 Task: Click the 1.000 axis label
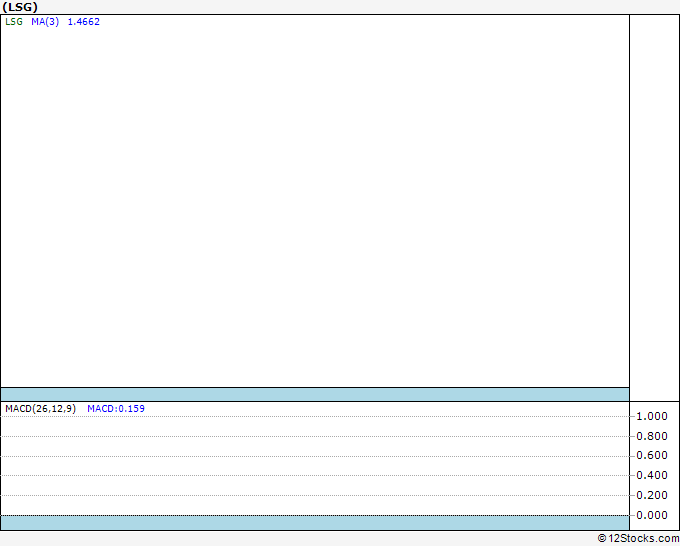point(652,416)
